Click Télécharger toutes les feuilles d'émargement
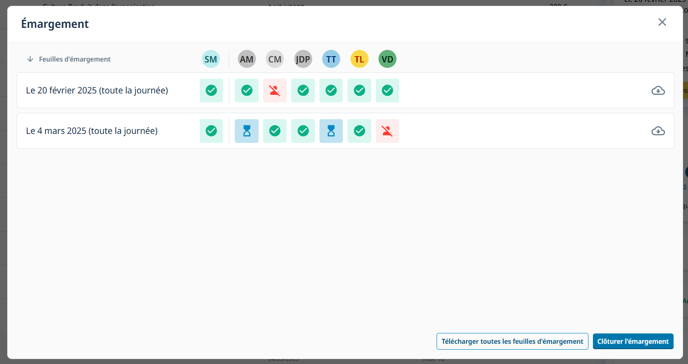 tap(512, 341)
